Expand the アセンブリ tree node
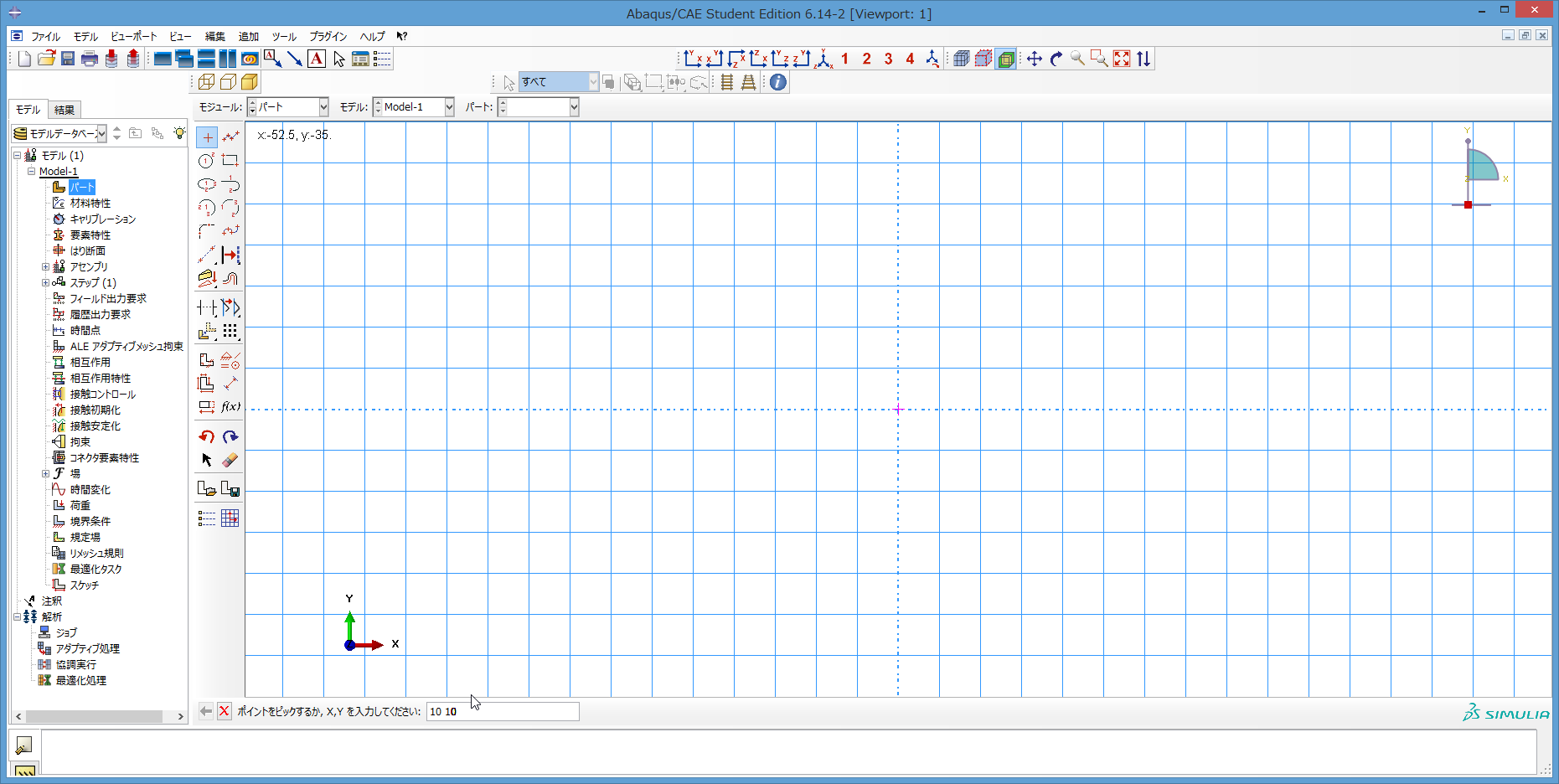Image resolution: width=1559 pixels, height=784 pixels. pyautogui.click(x=46, y=267)
